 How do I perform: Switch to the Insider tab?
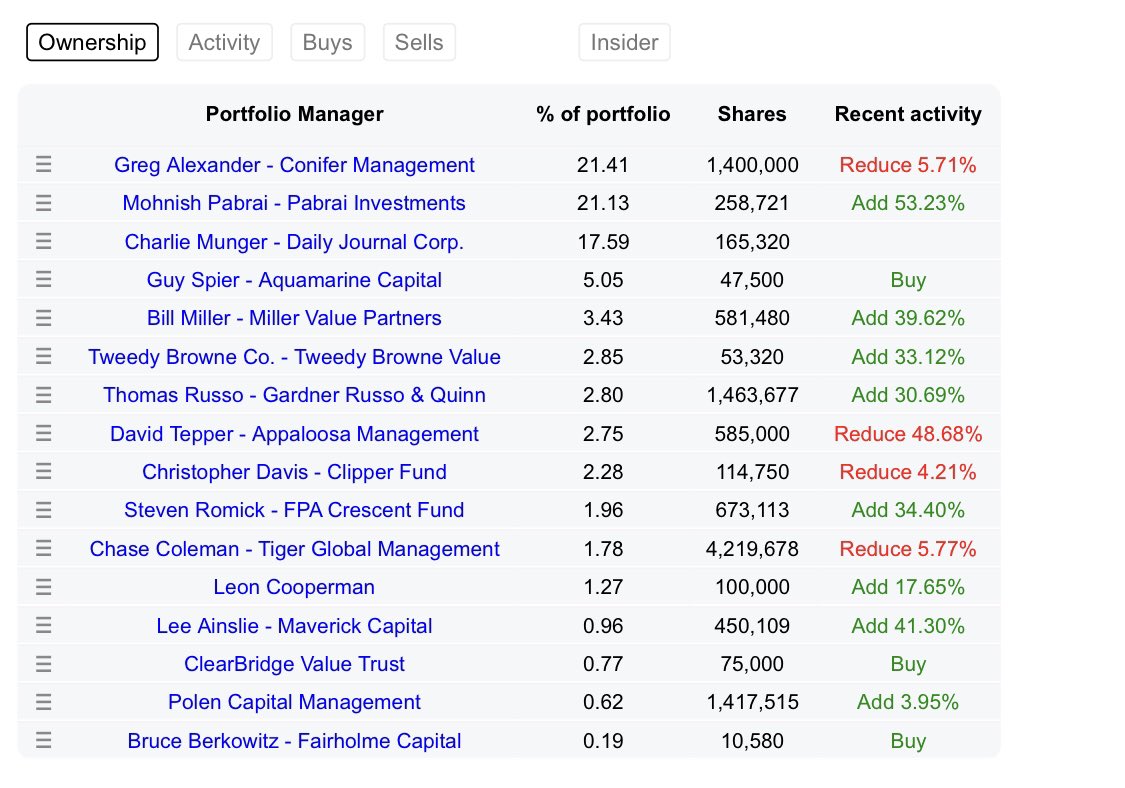click(x=625, y=42)
